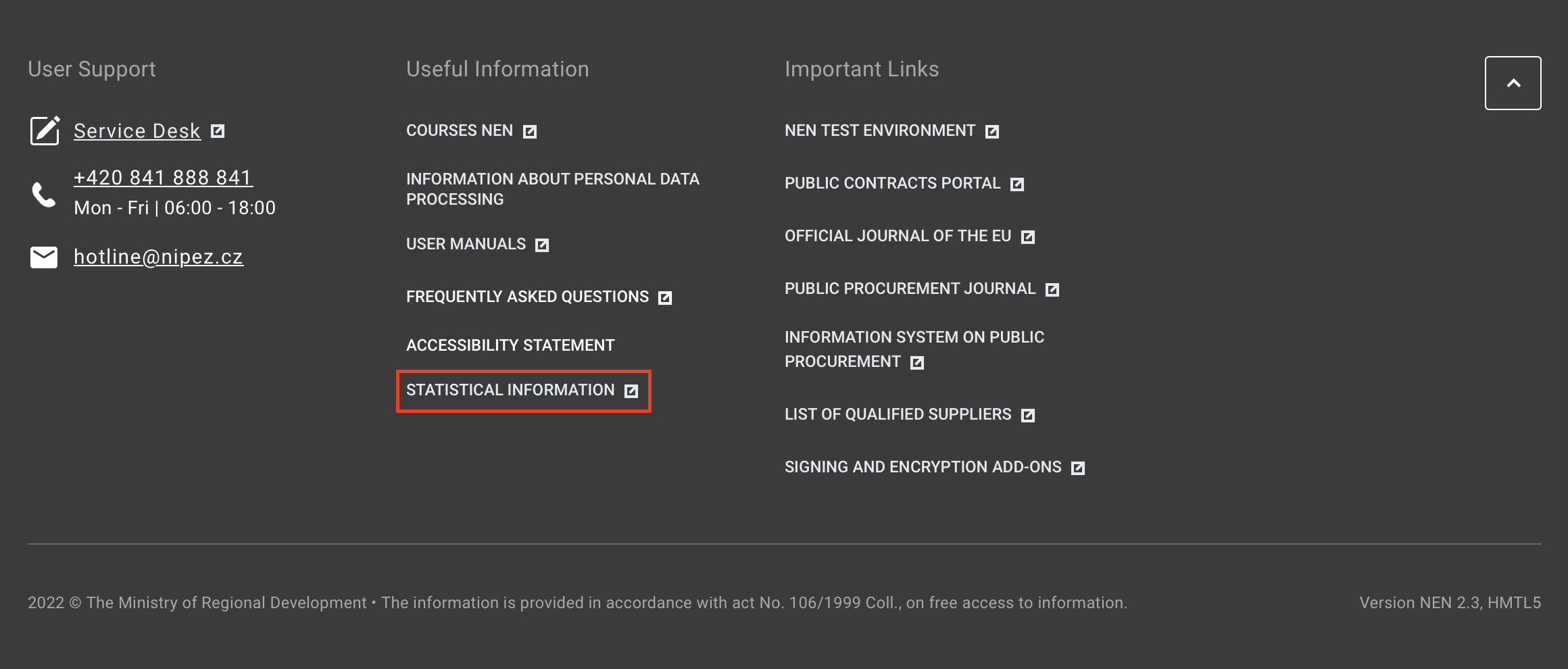Open Official Journal of the EU
1568x669 pixels.
(898, 236)
